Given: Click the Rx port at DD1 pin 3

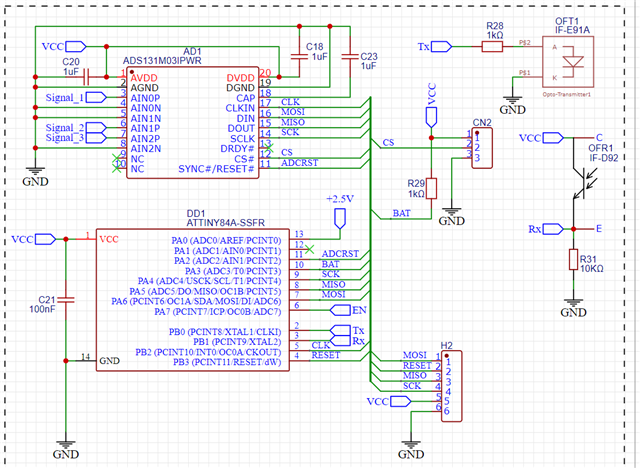Looking at the screenshot, I should tap(340, 340).
